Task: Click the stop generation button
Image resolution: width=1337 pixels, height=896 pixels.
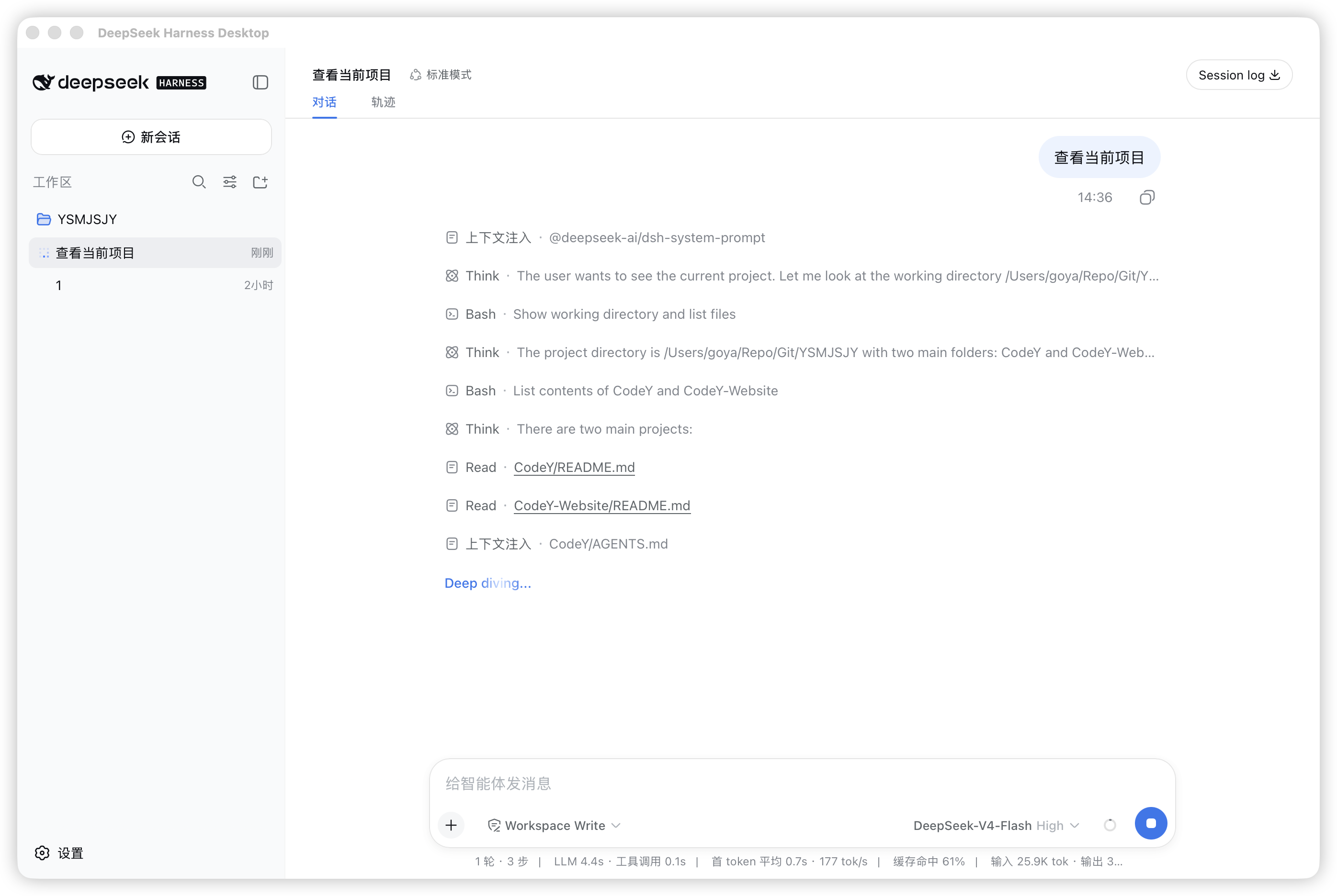Action: pyautogui.click(x=1150, y=823)
